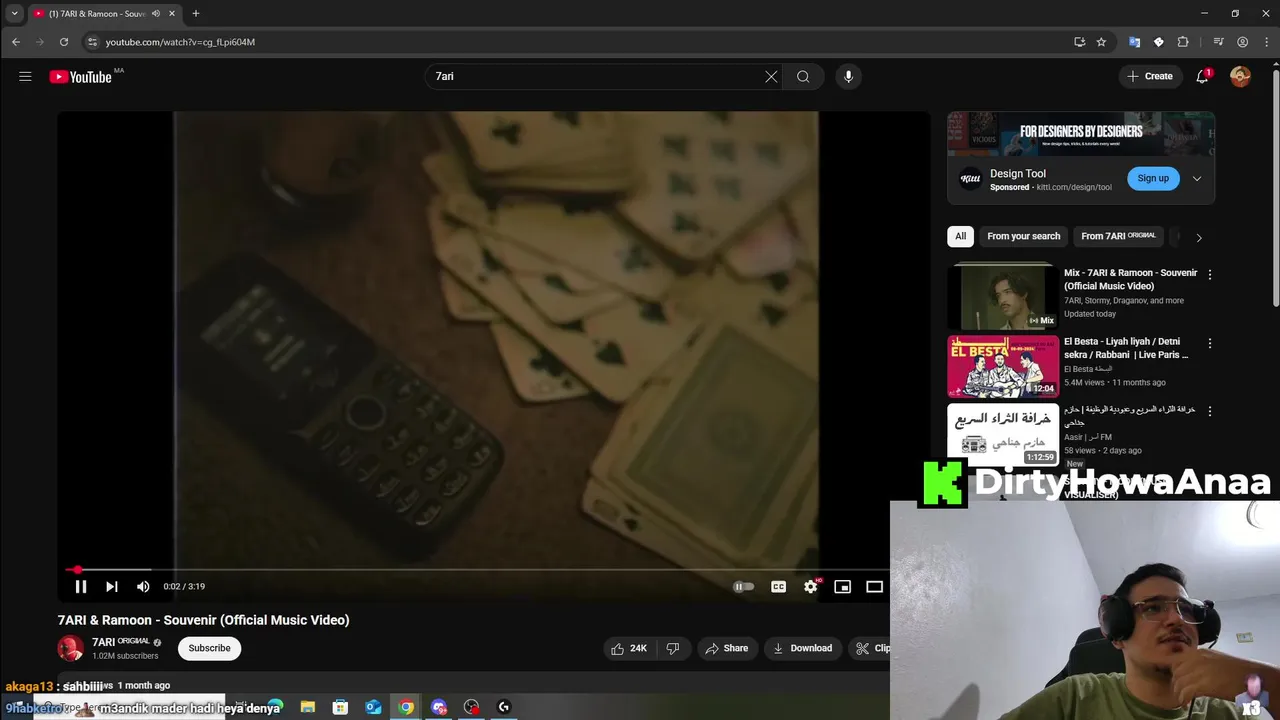
Task: Open the YouTube hamburger guide menu
Action: pyautogui.click(x=25, y=76)
